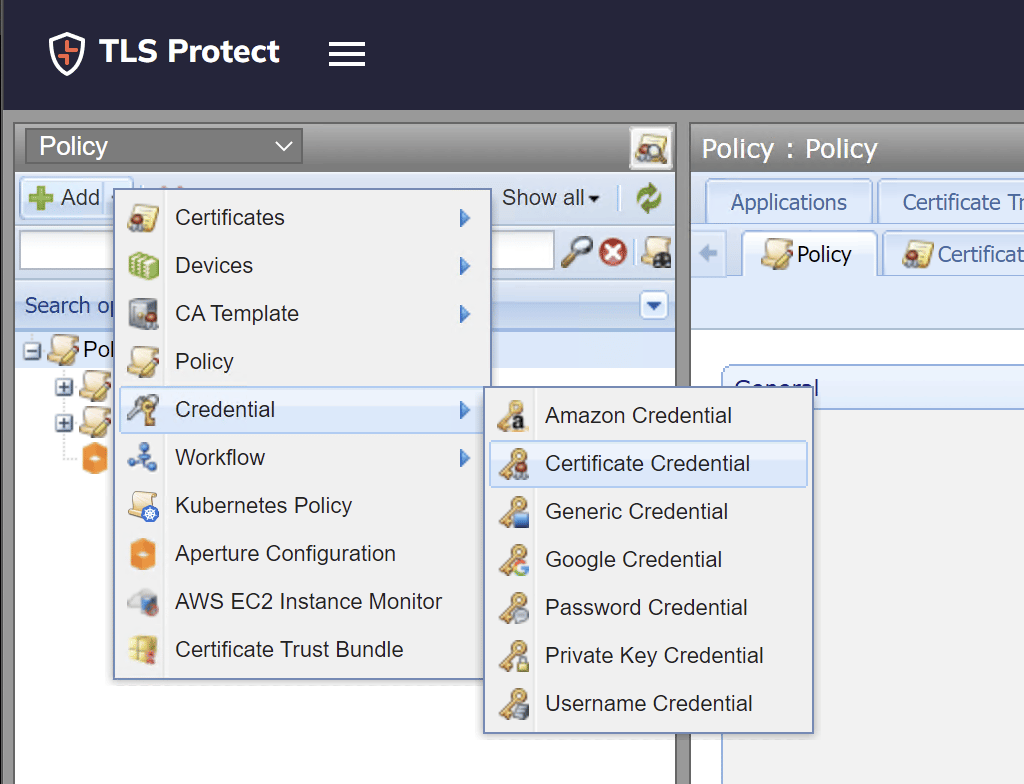
Task: Click the Credential submenu arrow
Action: tap(464, 410)
